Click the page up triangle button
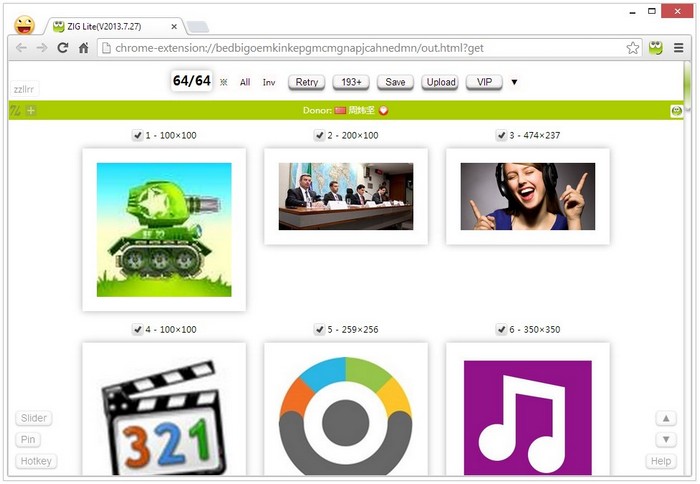 click(x=666, y=418)
